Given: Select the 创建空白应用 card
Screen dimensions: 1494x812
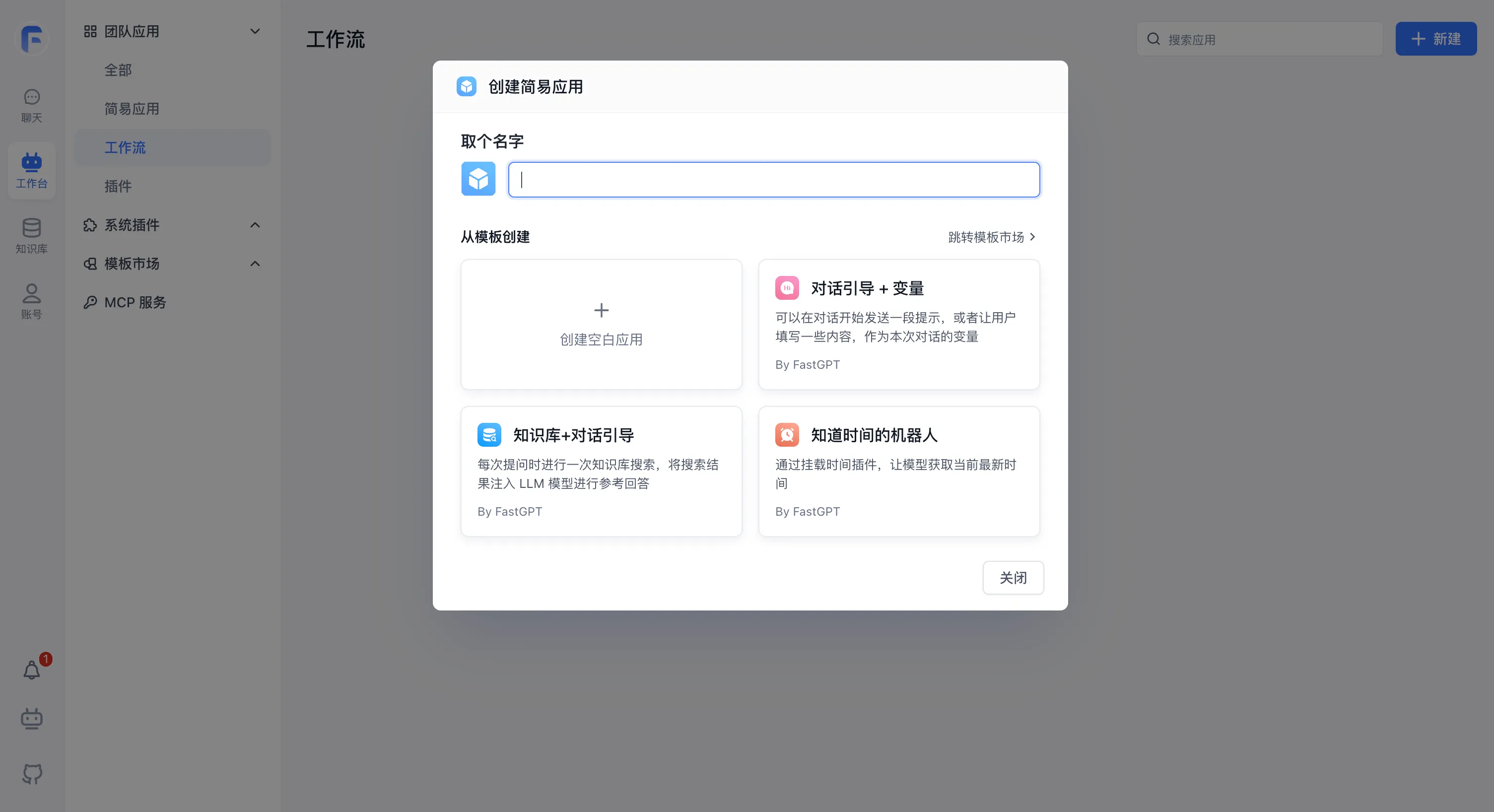Looking at the screenshot, I should point(602,325).
